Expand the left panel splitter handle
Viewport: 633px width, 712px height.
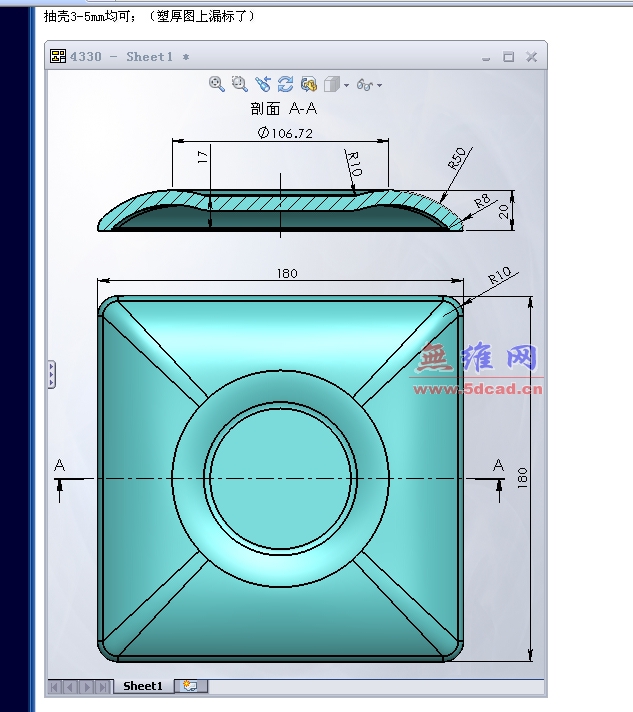(x=52, y=375)
